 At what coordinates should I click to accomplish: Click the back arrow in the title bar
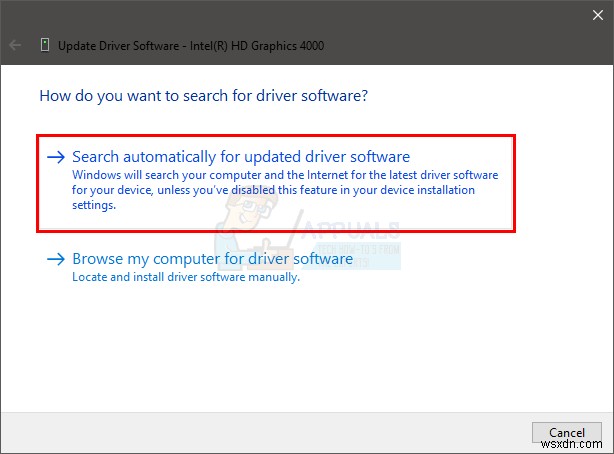point(15,45)
